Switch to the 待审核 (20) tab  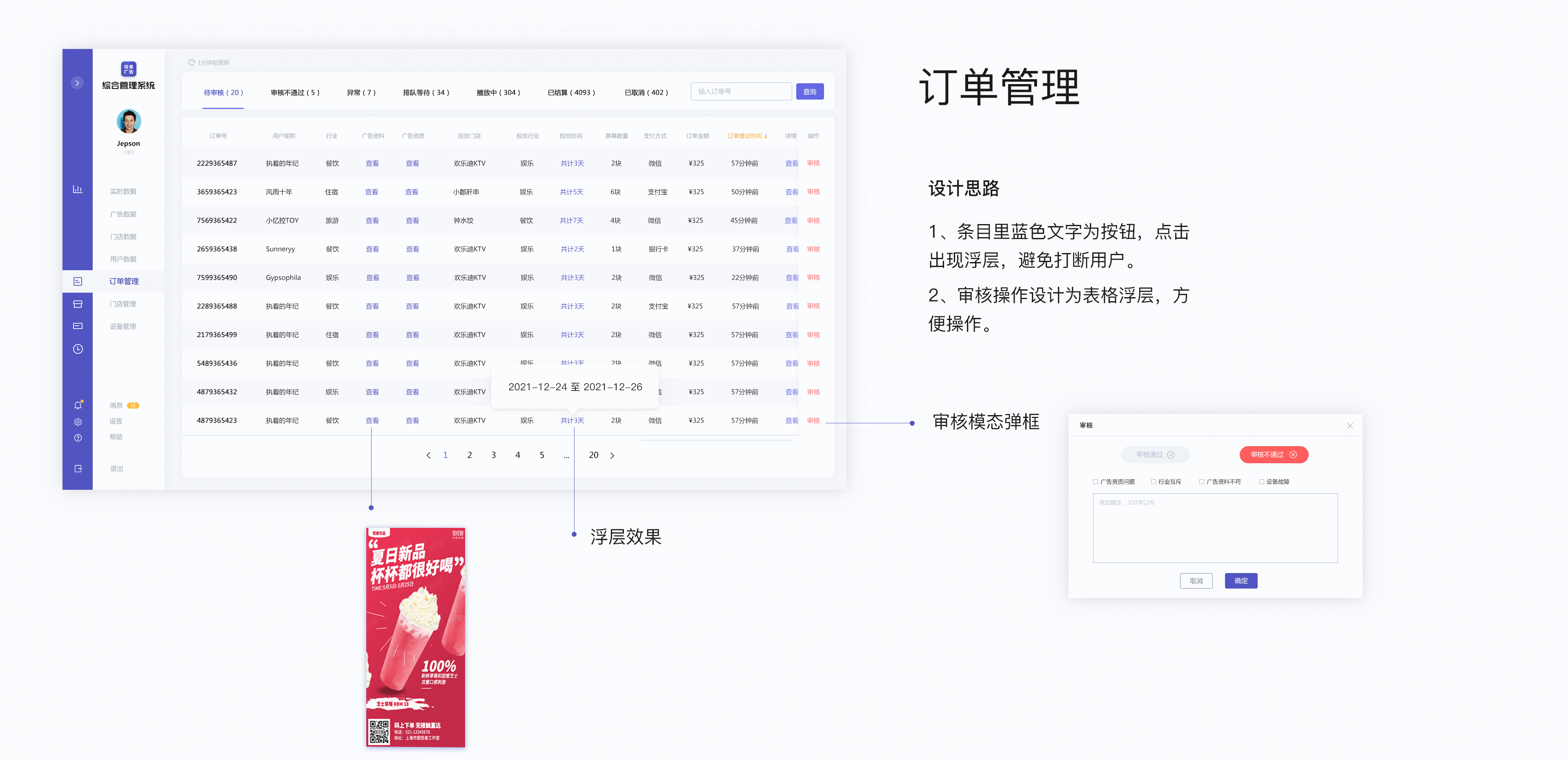click(223, 93)
